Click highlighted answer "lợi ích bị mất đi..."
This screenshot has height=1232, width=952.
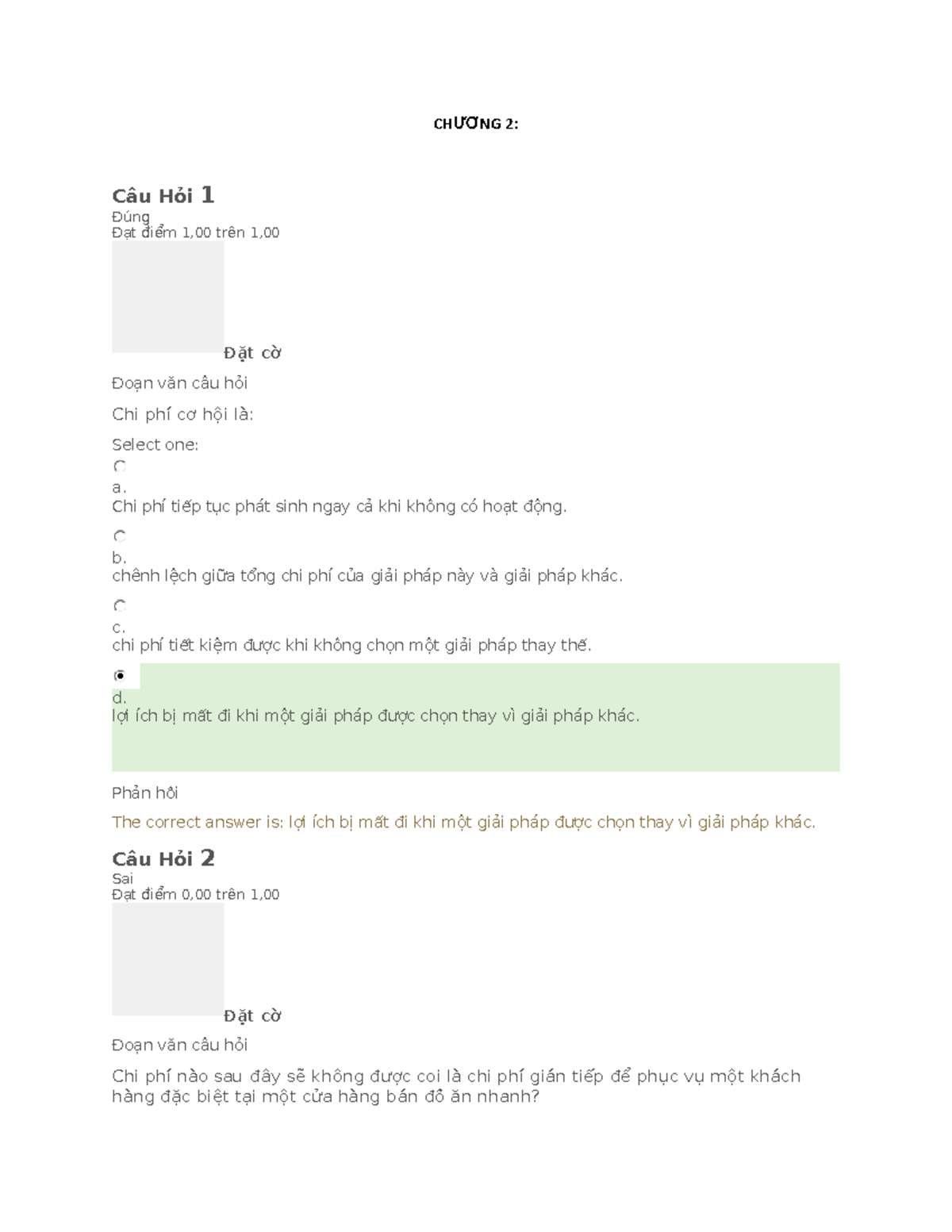tap(375, 716)
